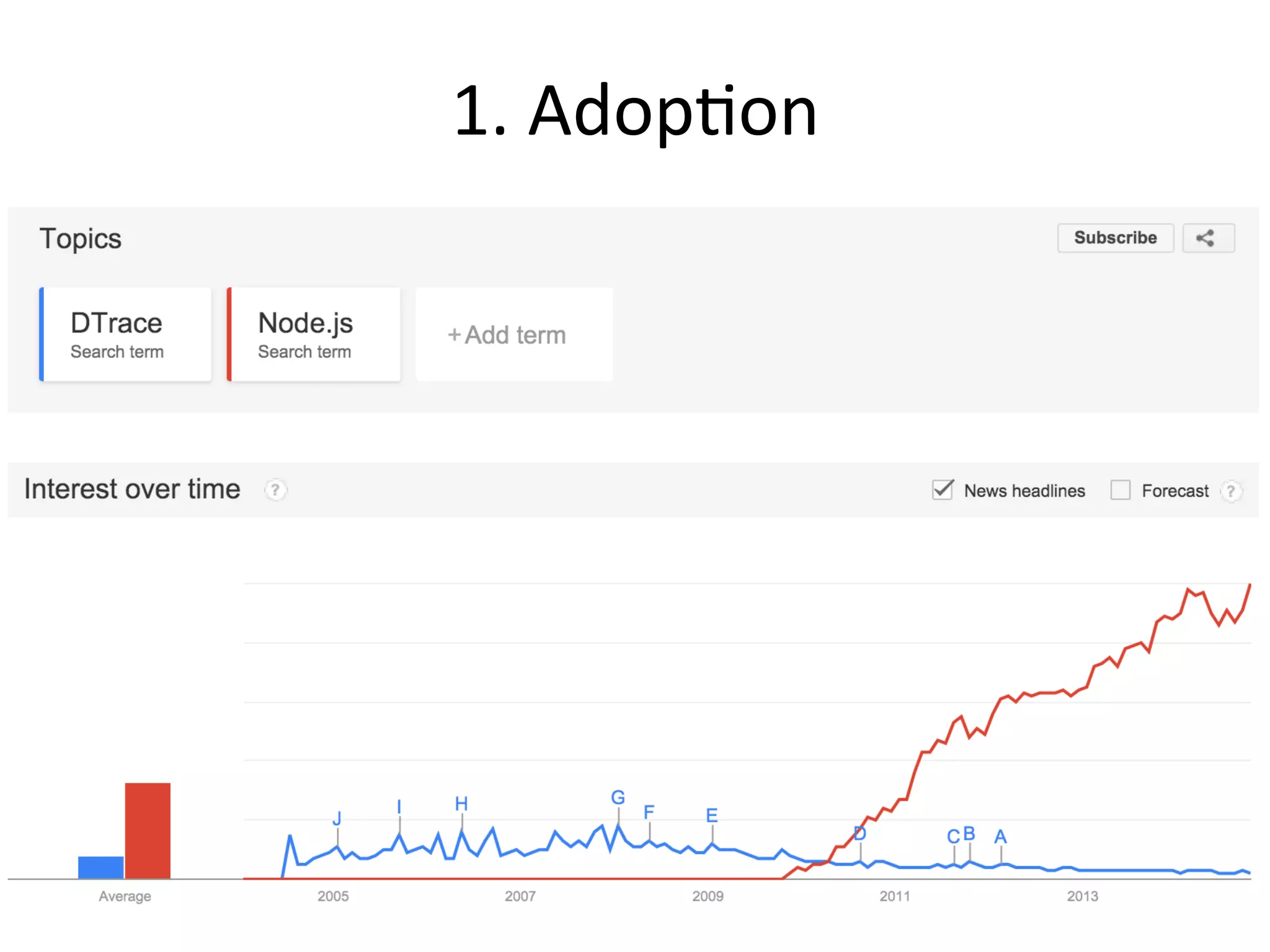Screen dimensions: 1270x952
Task: Open news headline marker F
Action: pos(649,812)
